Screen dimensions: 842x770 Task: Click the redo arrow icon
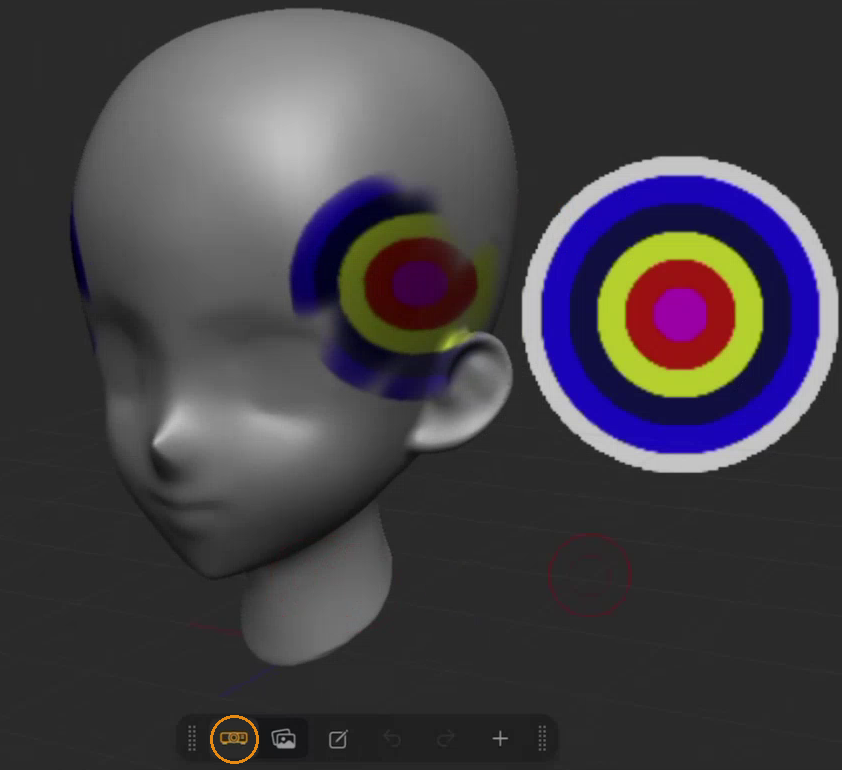[x=446, y=739]
